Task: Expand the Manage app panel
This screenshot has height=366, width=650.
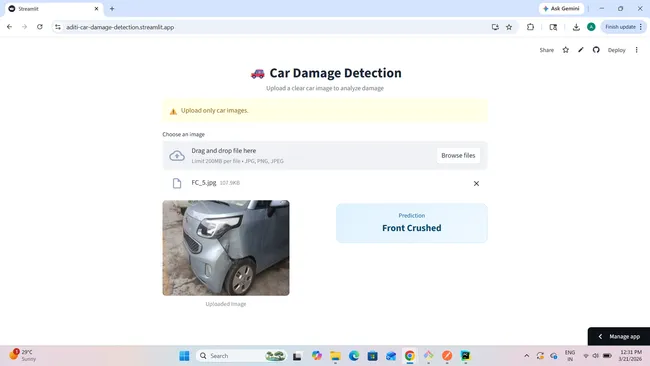Action: (x=618, y=337)
